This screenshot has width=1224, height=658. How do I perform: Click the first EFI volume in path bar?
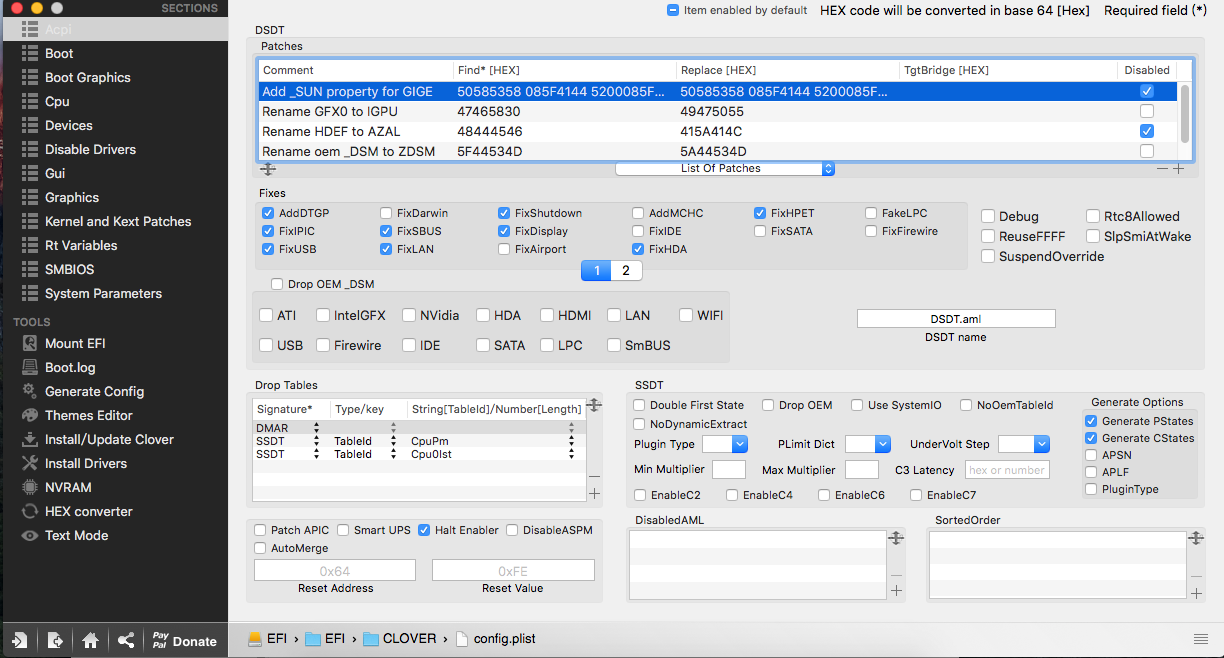pos(267,639)
